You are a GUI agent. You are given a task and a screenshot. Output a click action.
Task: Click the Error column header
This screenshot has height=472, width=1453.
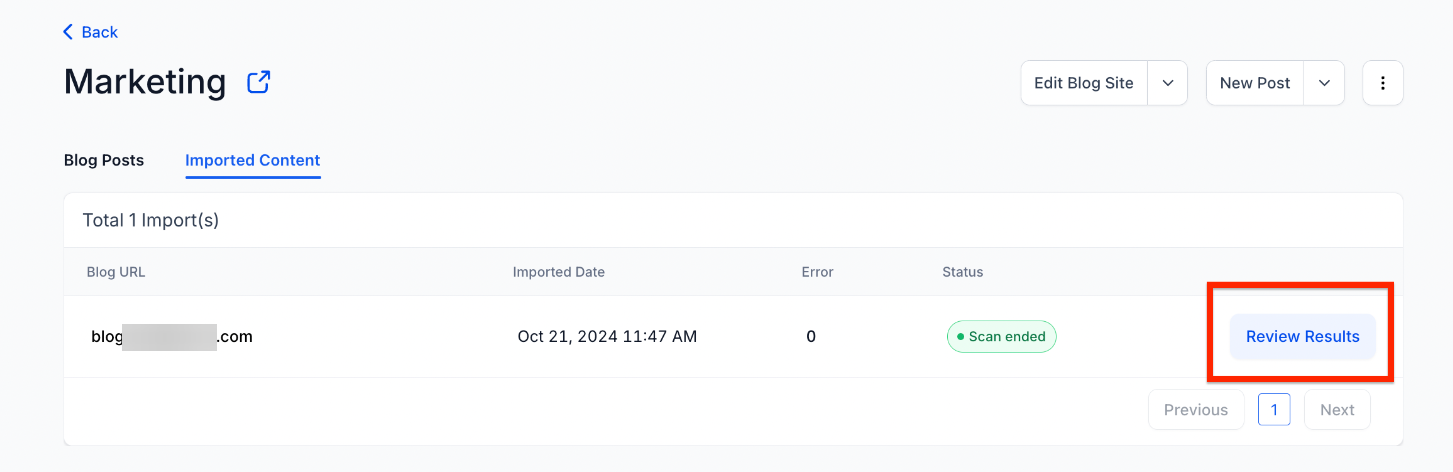tap(817, 272)
